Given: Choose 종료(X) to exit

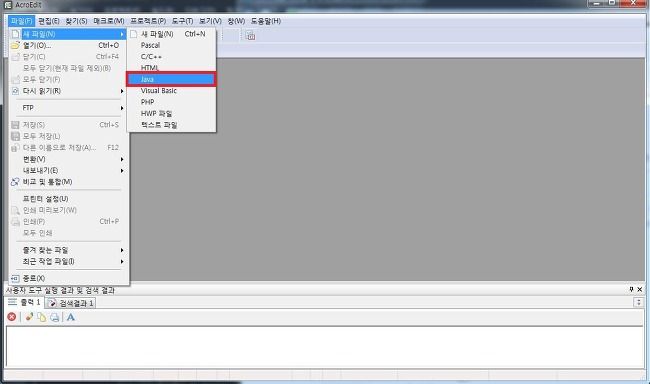Looking at the screenshot, I should [68, 278].
